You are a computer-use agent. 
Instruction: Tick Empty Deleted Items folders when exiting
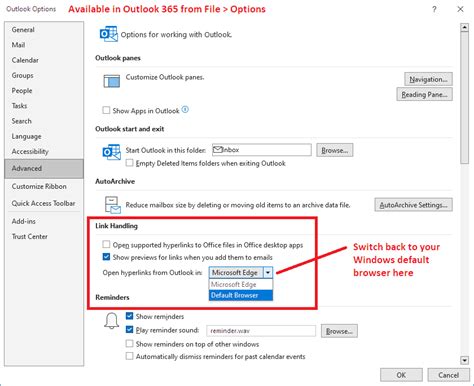pos(129,163)
